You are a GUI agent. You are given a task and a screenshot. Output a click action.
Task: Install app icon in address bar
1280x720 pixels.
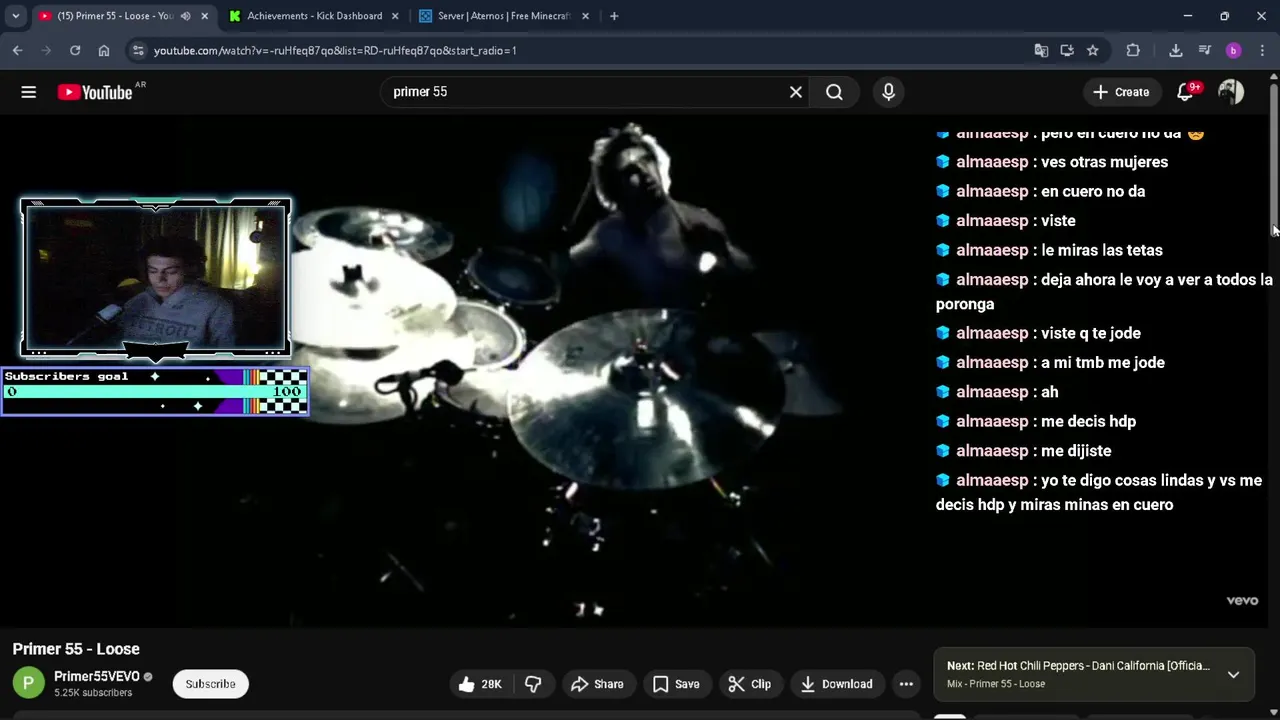tap(1067, 50)
